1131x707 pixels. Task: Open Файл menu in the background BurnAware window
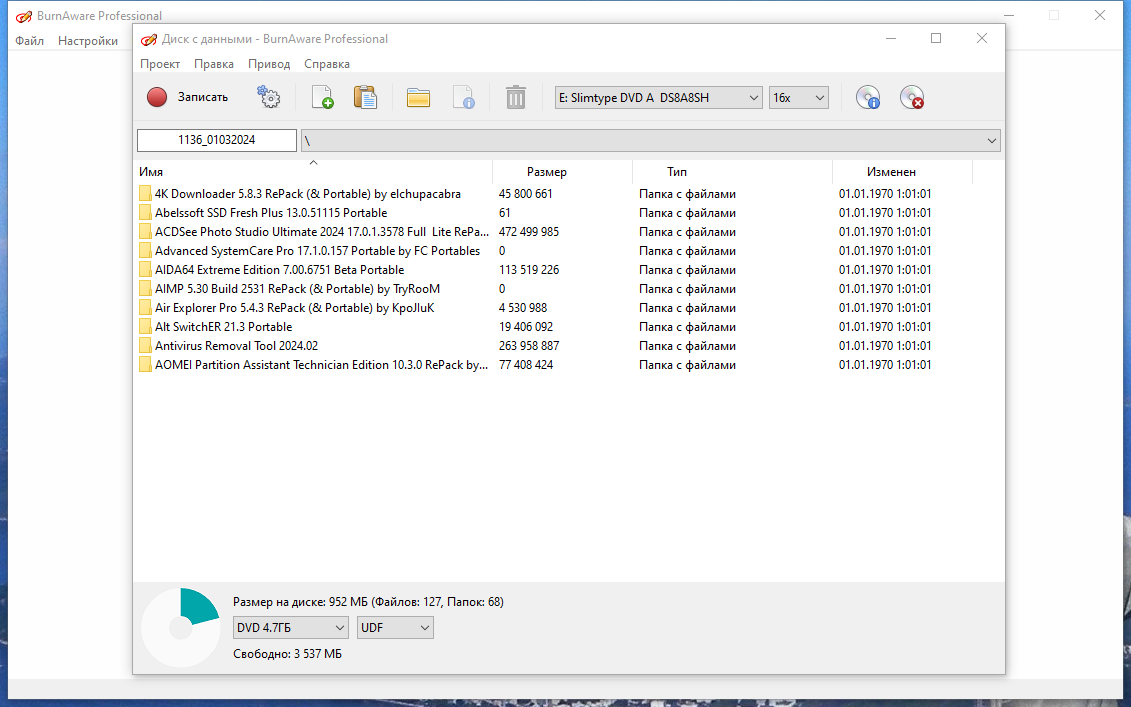[x=30, y=40]
